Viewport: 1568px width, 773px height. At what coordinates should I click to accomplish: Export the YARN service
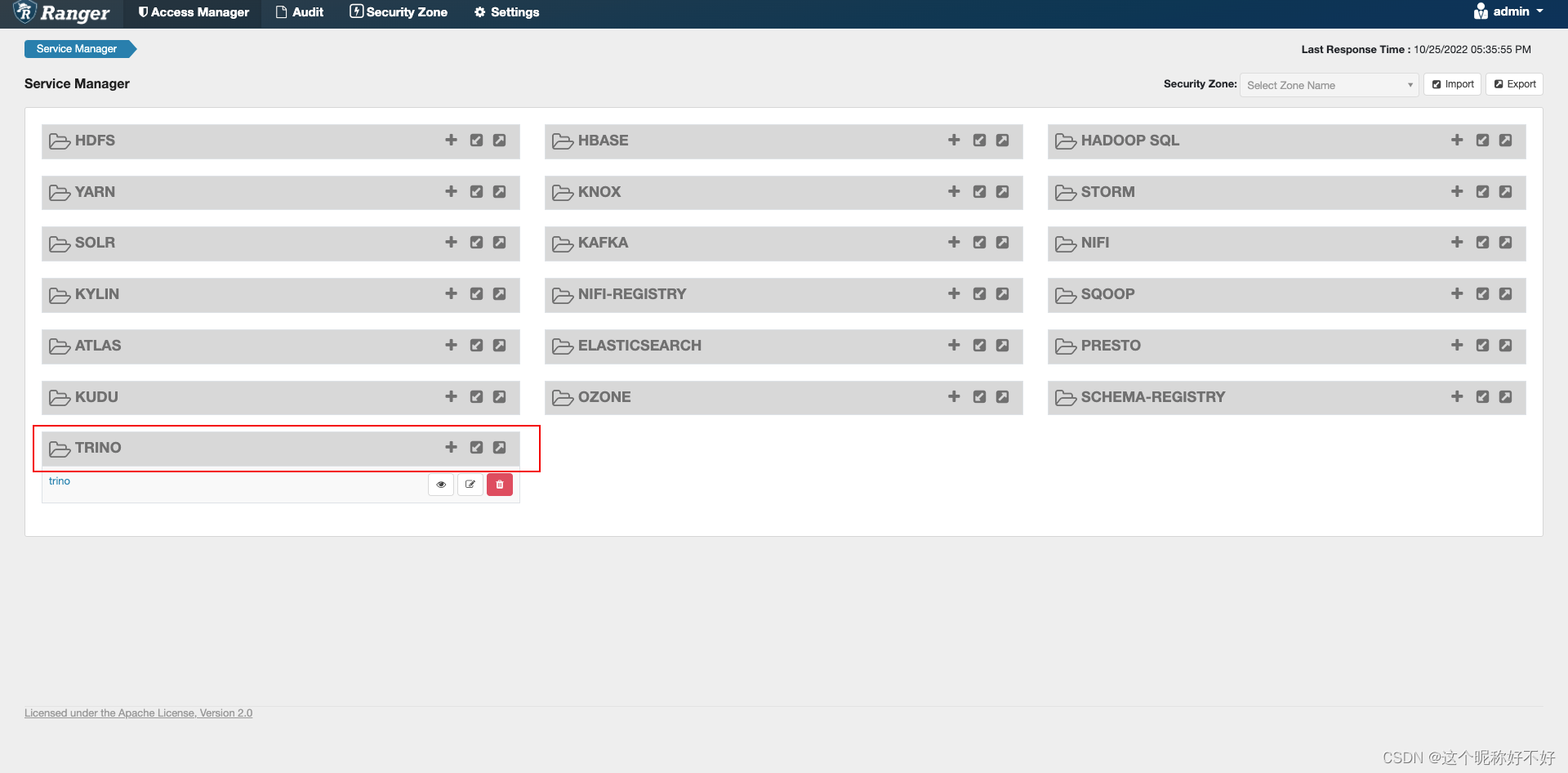pyautogui.click(x=499, y=191)
